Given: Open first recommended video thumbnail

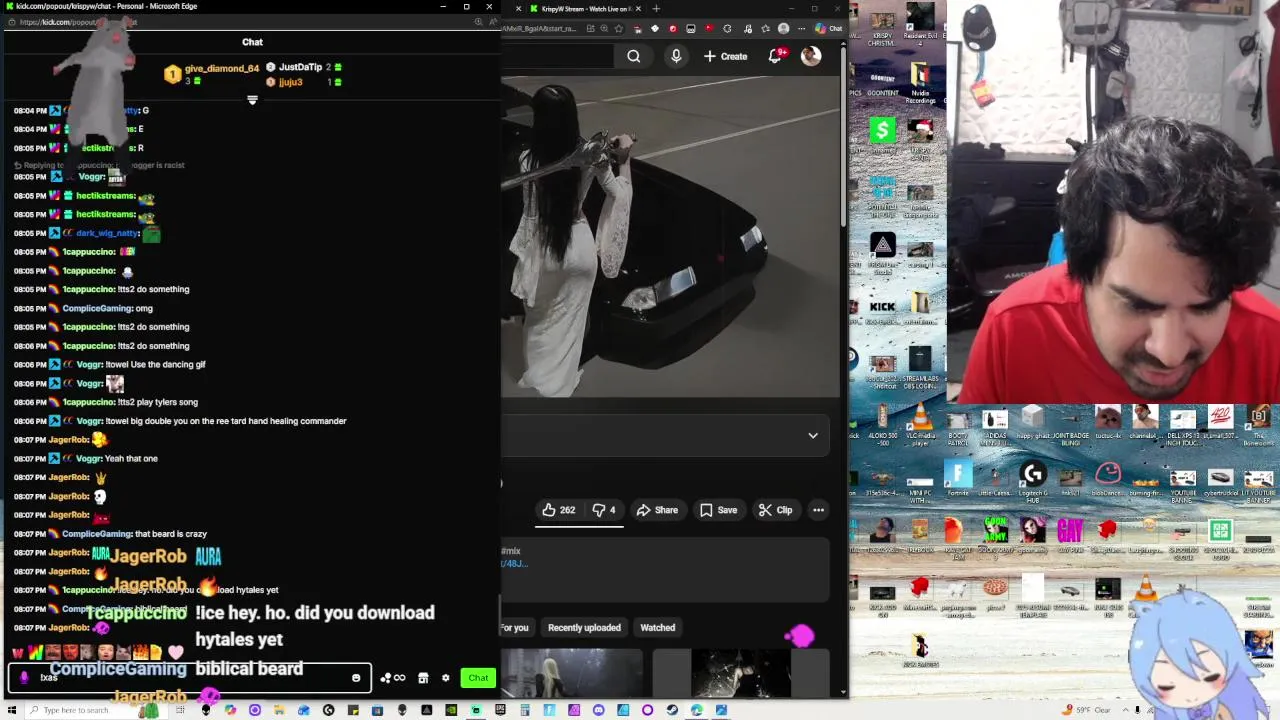Looking at the screenshot, I should pos(573,672).
